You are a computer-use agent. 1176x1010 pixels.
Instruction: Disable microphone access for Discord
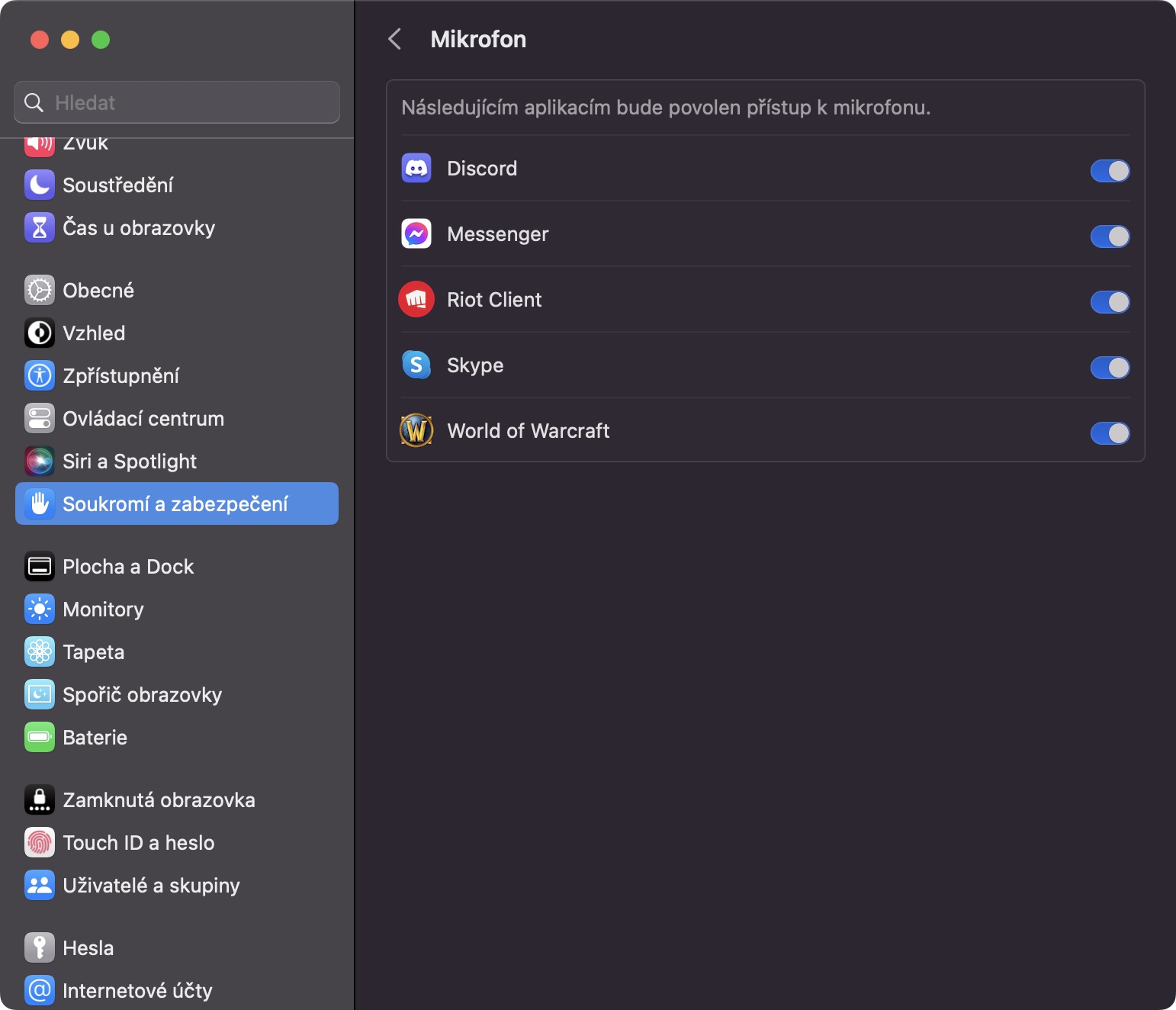[1110, 171]
